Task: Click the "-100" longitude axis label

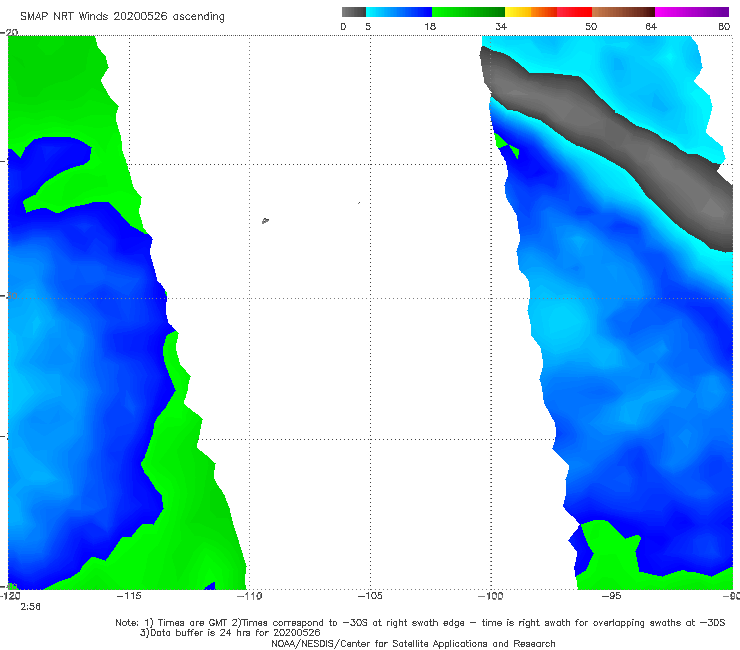Action: click(x=490, y=596)
